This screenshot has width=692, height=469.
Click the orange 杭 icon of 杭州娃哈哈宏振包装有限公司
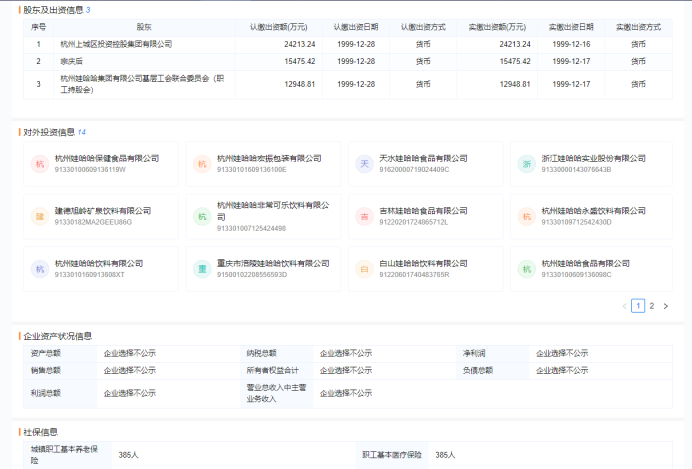[202, 164]
